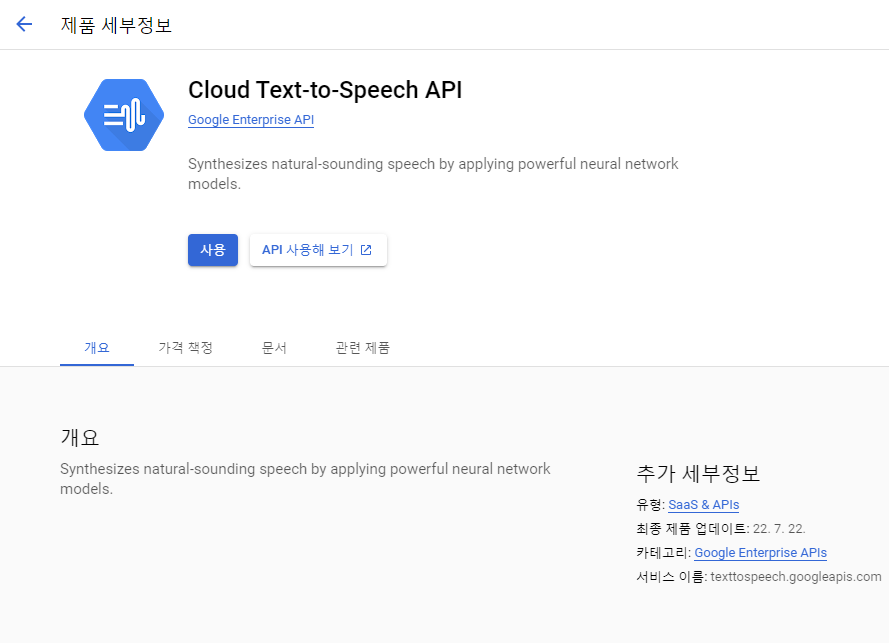The height and width of the screenshot is (643, 889).
Task: Switch to the 개요 tab
Action: (x=97, y=348)
